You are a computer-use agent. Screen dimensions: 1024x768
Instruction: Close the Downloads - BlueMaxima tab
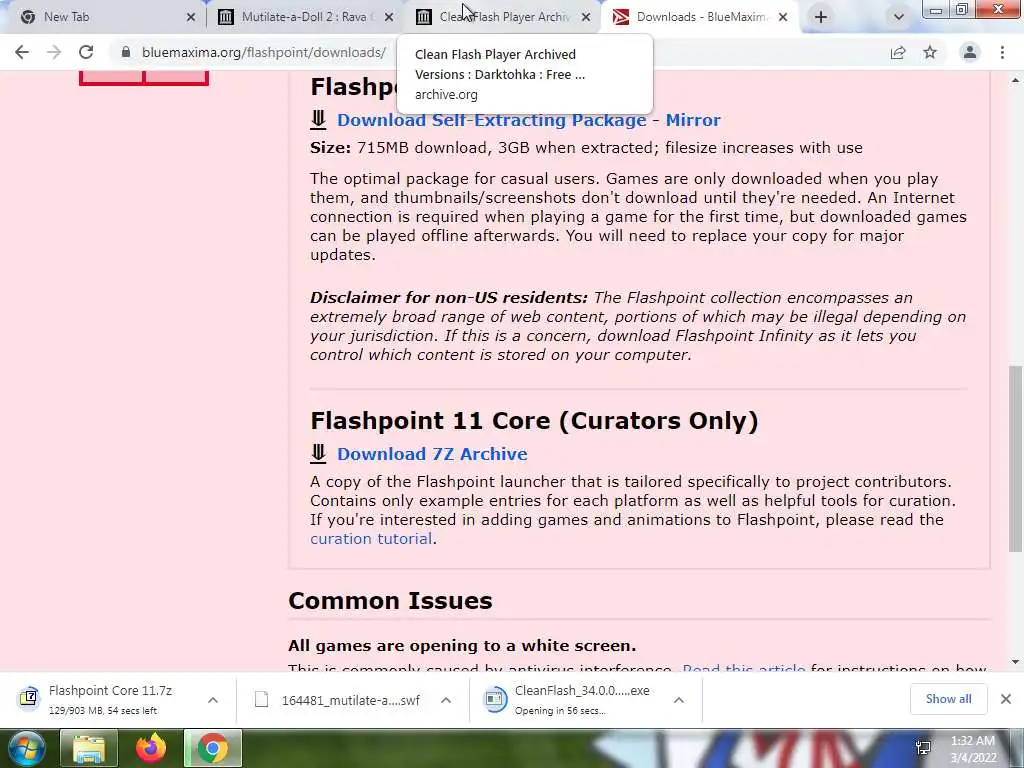click(783, 17)
